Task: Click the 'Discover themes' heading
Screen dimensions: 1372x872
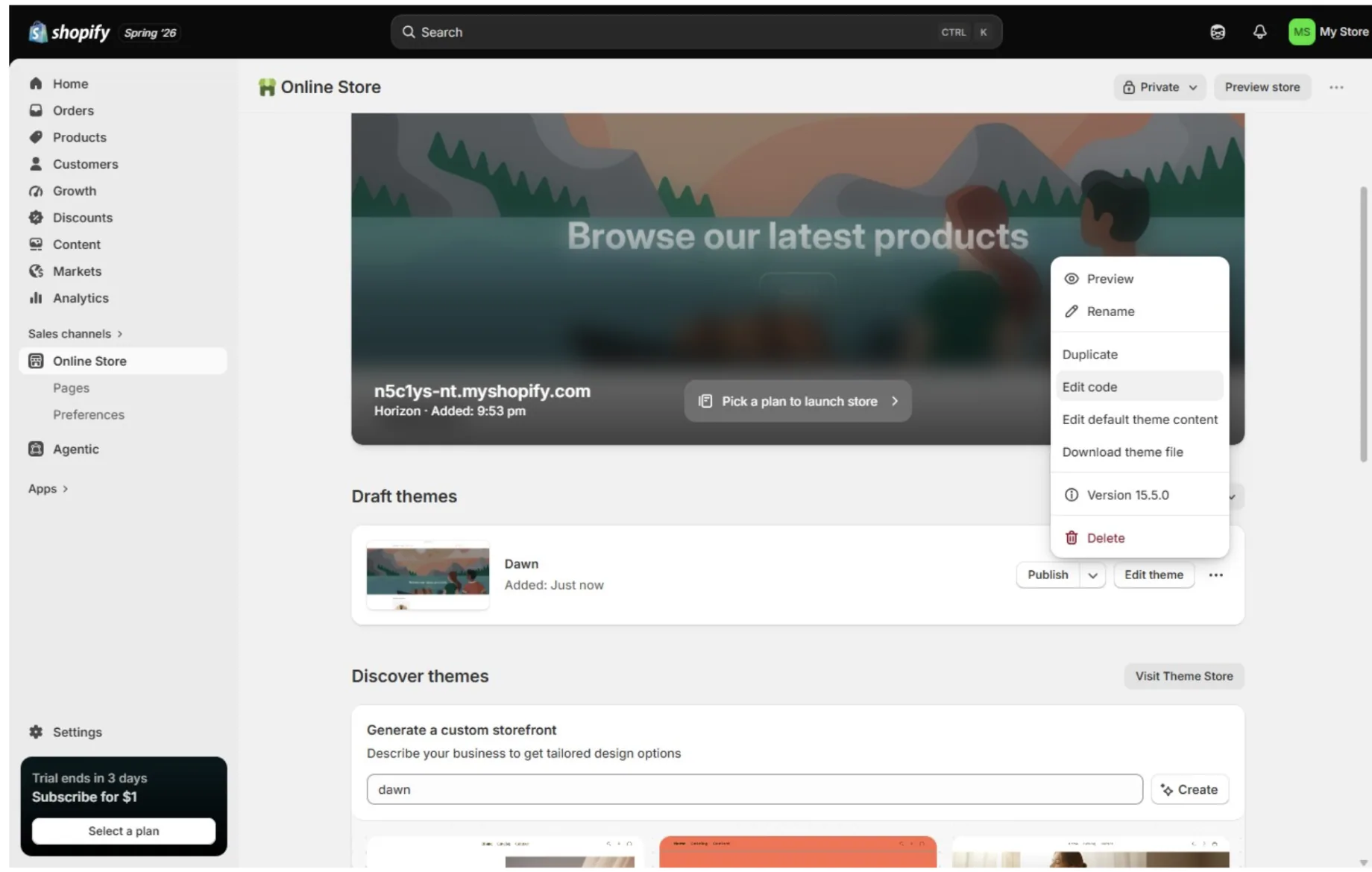Action: coord(420,676)
